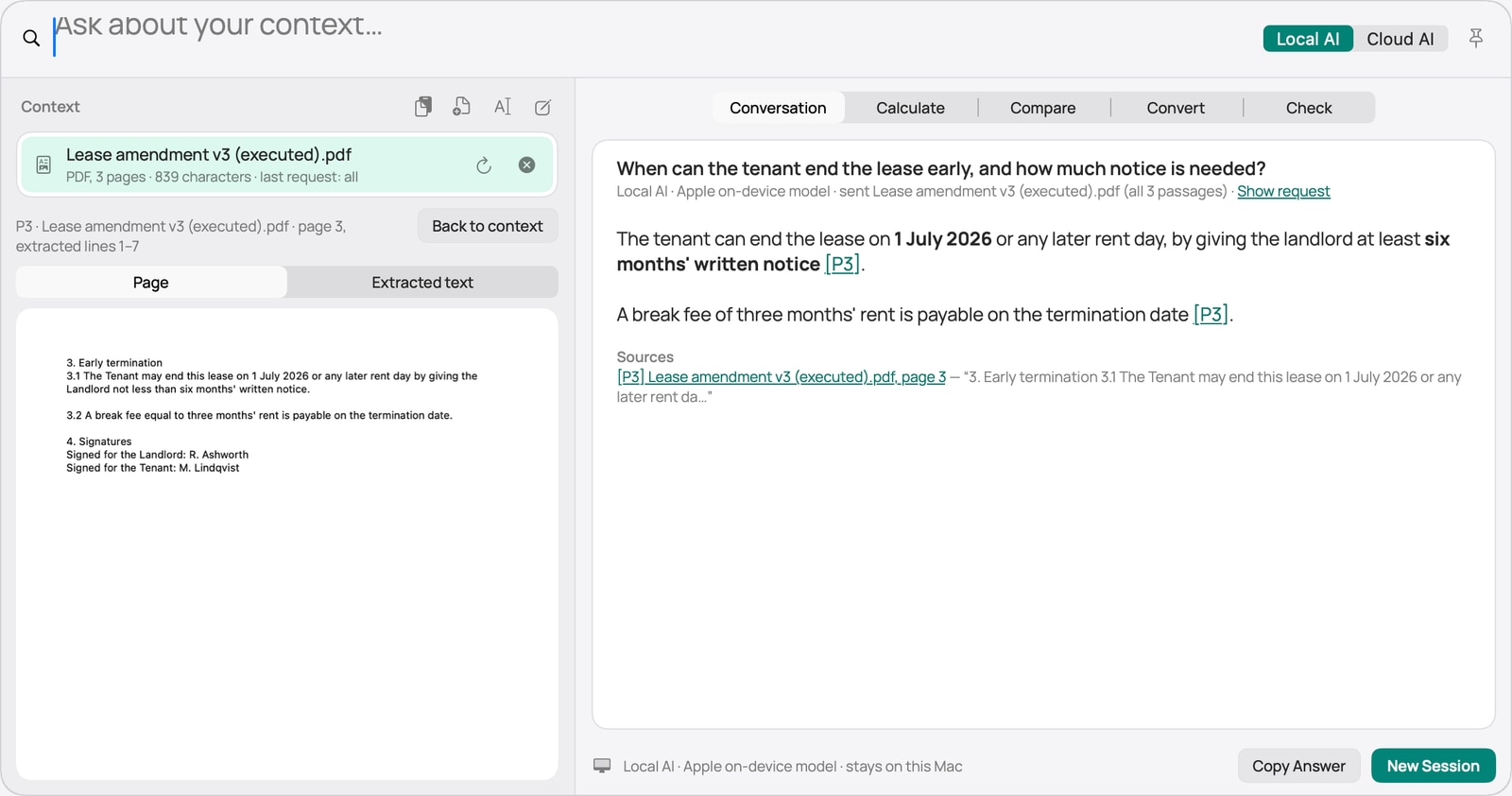Remove the Lease amendment v3 PDF from context
The height and width of the screenshot is (796, 1512).
coord(527,164)
